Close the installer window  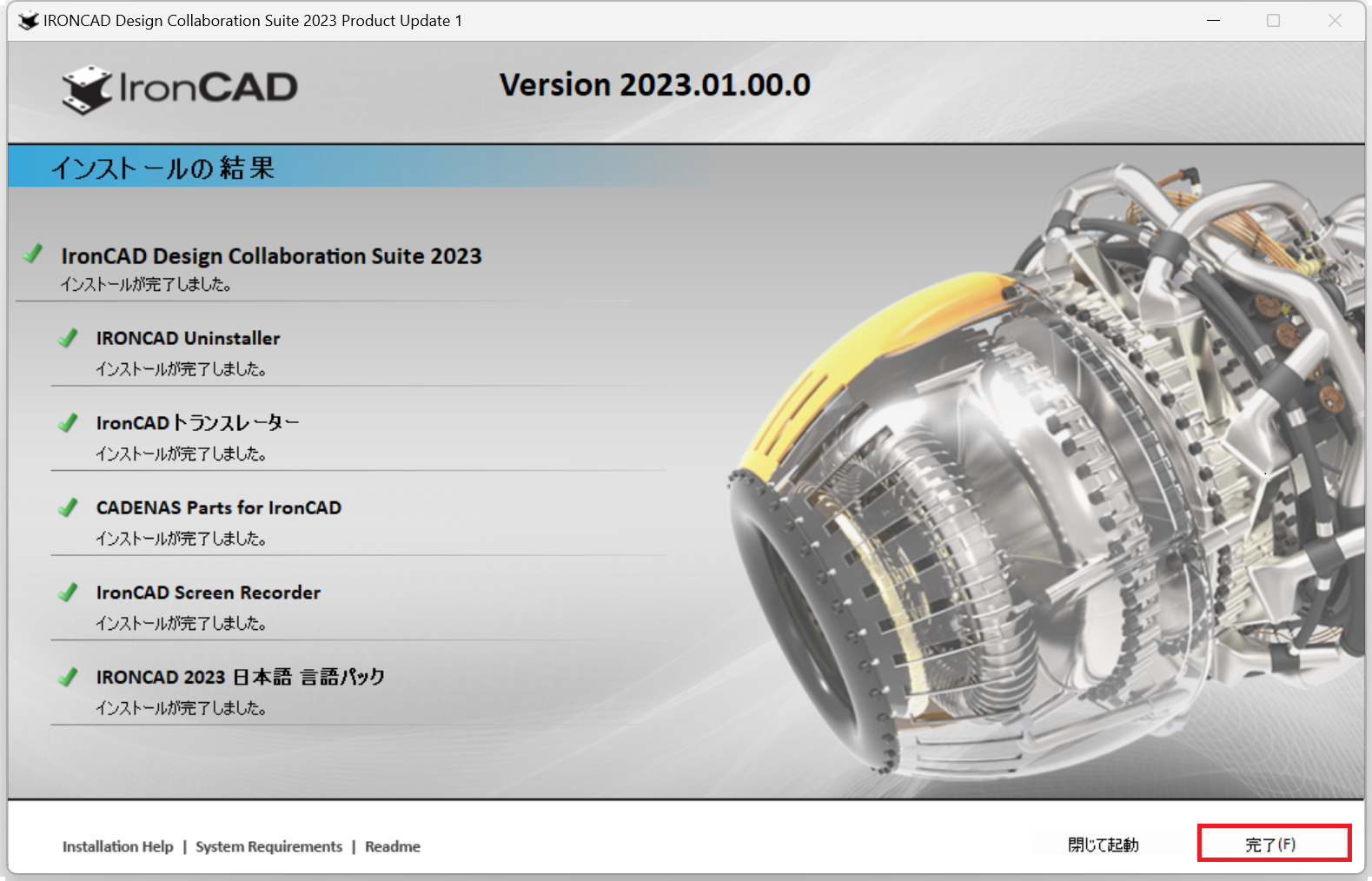tap(1335, 21)
